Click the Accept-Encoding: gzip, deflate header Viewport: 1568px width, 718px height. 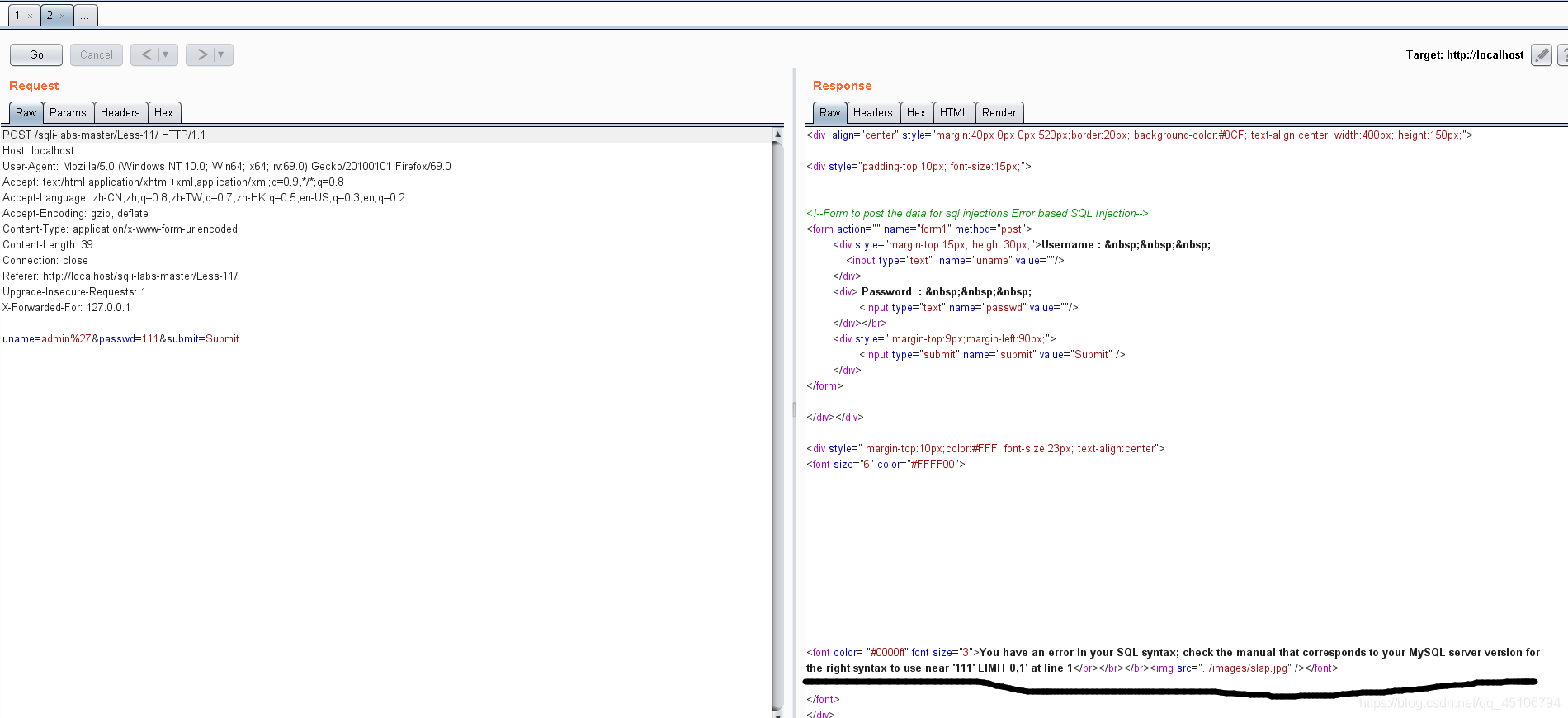click(x=75, y=213)
